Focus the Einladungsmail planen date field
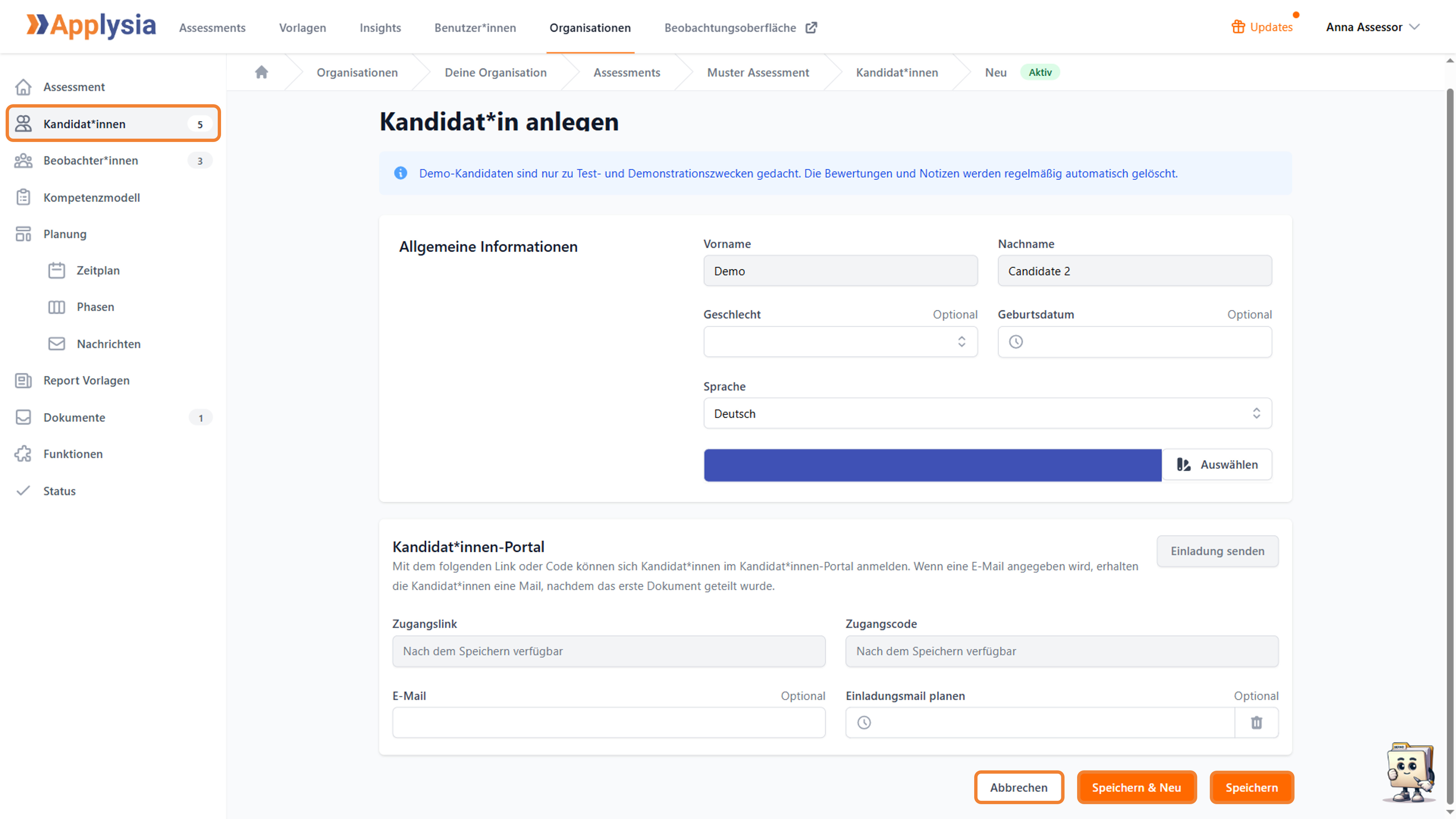Viewport: 1456px width, 819px height. [1040, 722]
